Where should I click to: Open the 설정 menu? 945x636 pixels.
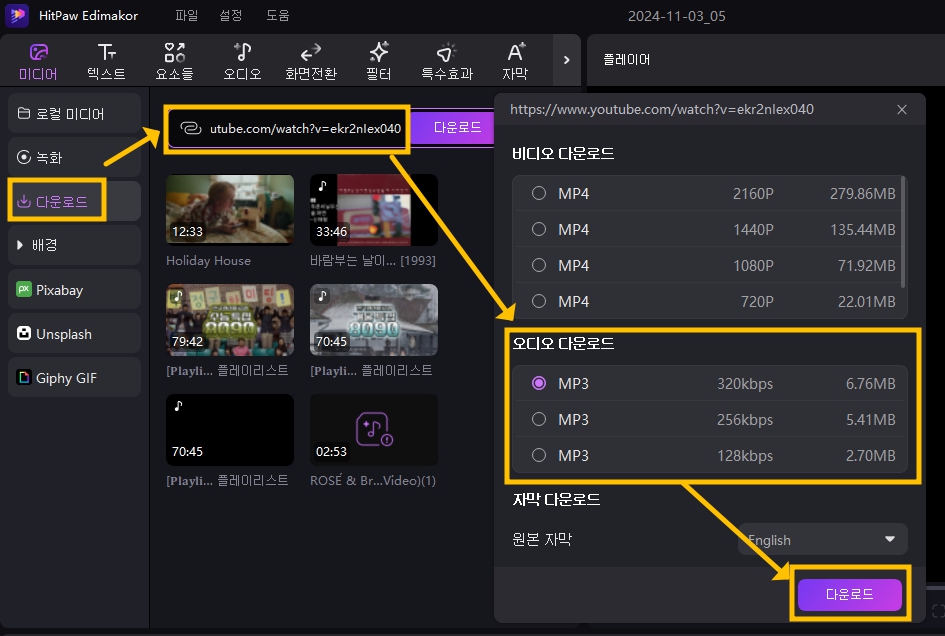231,16
